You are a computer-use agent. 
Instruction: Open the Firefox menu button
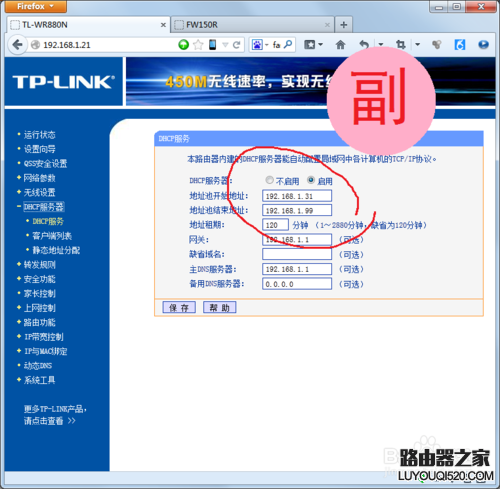point(36,6)
